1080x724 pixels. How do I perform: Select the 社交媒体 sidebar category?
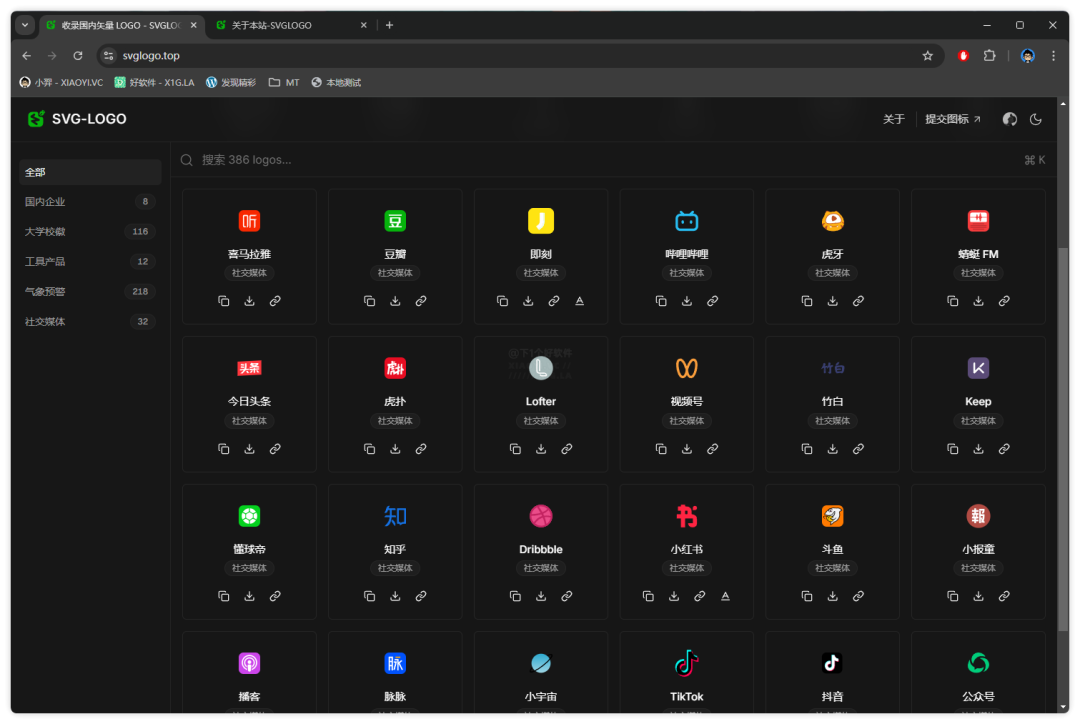pyautogui.click(x=90, y=322)
